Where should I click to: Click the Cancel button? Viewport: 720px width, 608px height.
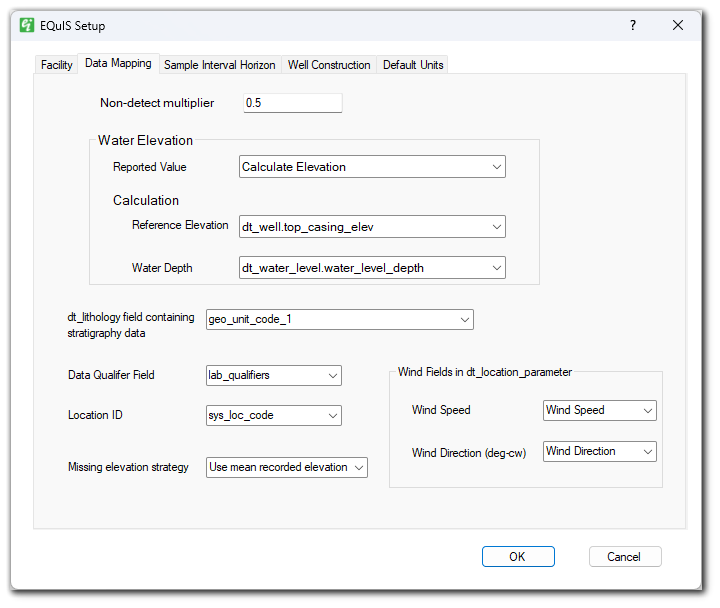point(625,557)
